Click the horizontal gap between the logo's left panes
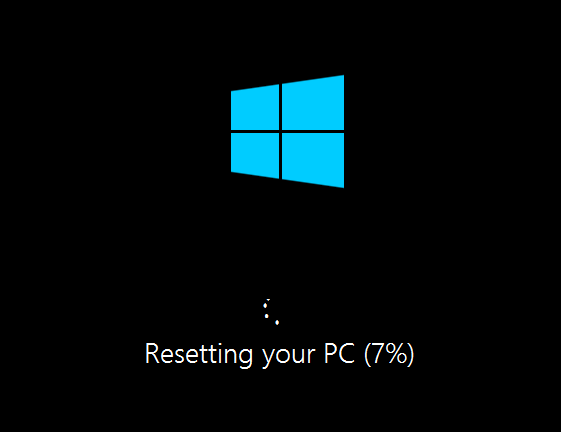Viewport: 561px width, 432px height. coord(255,132)
